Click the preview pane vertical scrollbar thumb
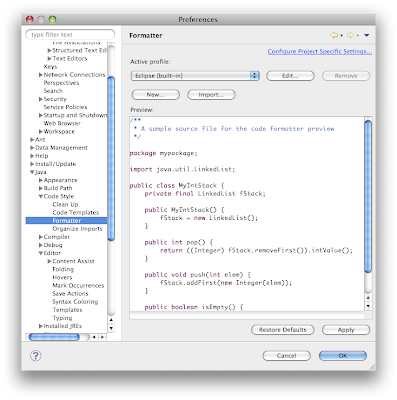Image resolution: width=397 pixels, height=400 pixels. (368, 197)
